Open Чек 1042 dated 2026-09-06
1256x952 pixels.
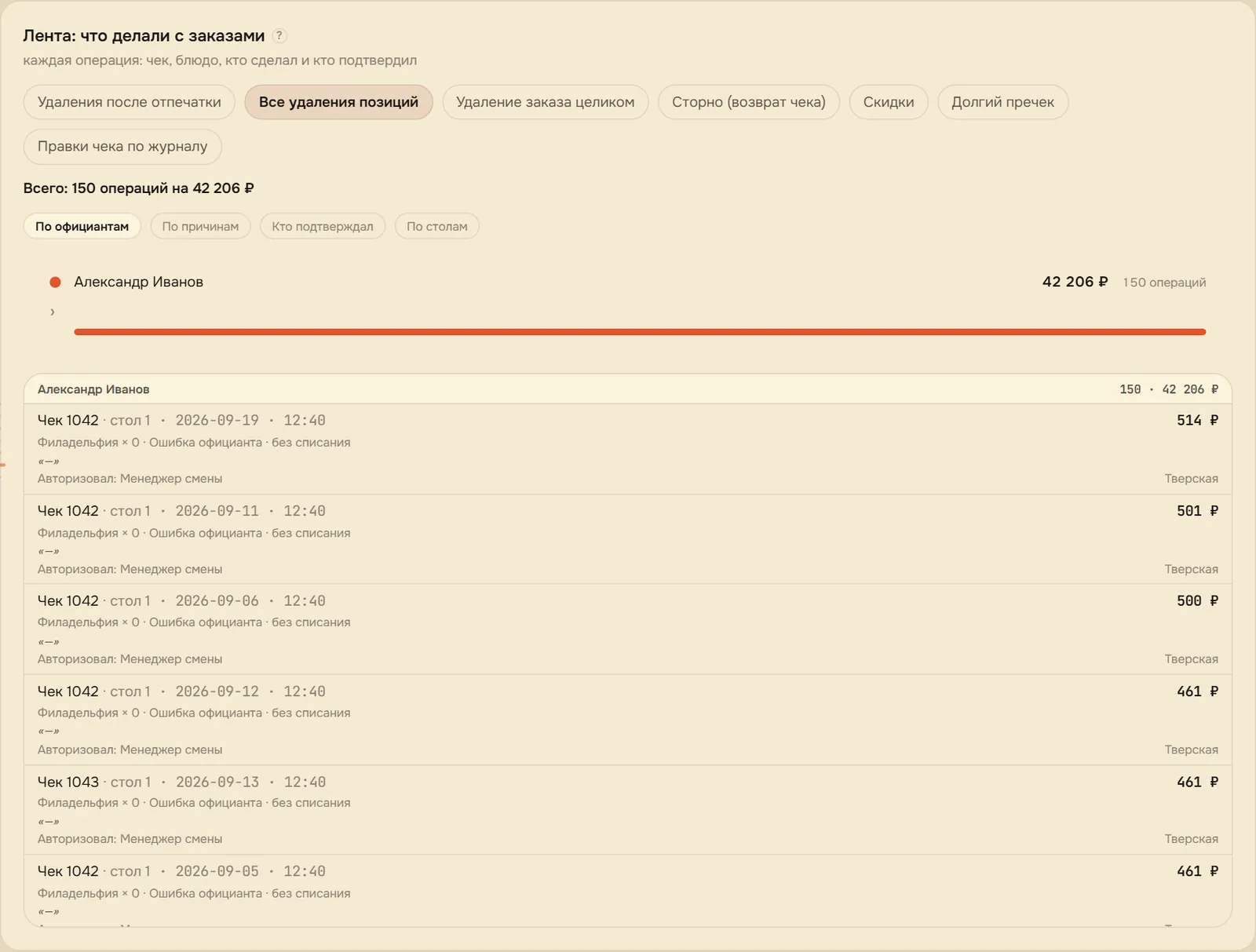click(x=628, y=629)
